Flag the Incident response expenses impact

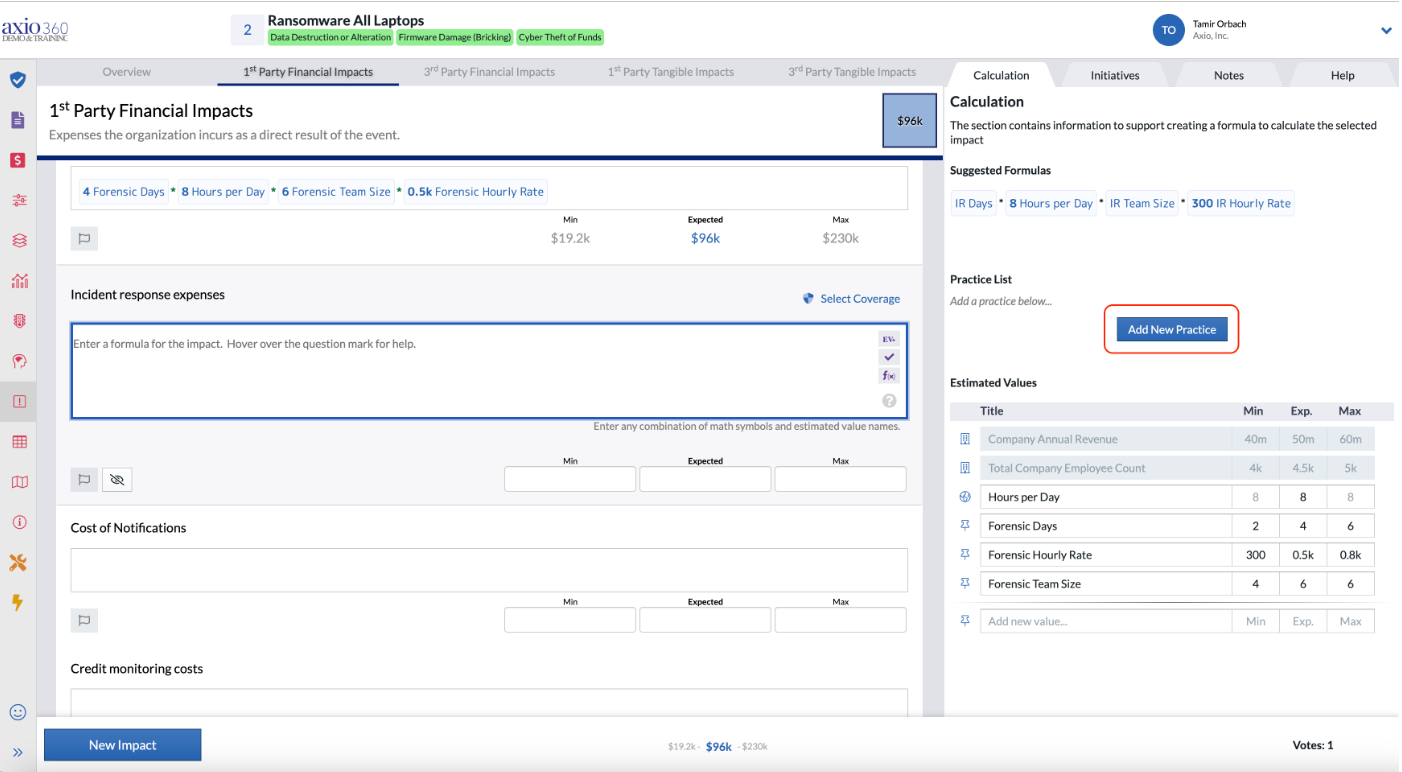tap(84, 480)
